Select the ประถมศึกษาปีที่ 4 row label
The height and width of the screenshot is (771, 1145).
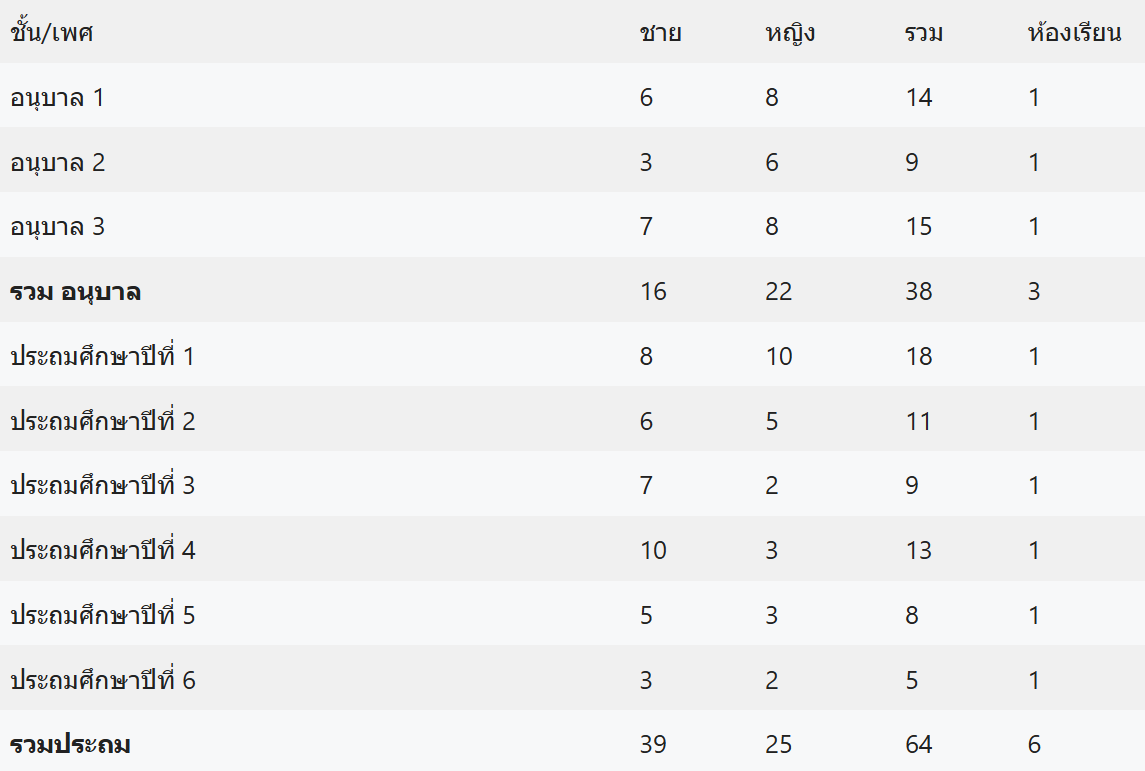[102, 550]
